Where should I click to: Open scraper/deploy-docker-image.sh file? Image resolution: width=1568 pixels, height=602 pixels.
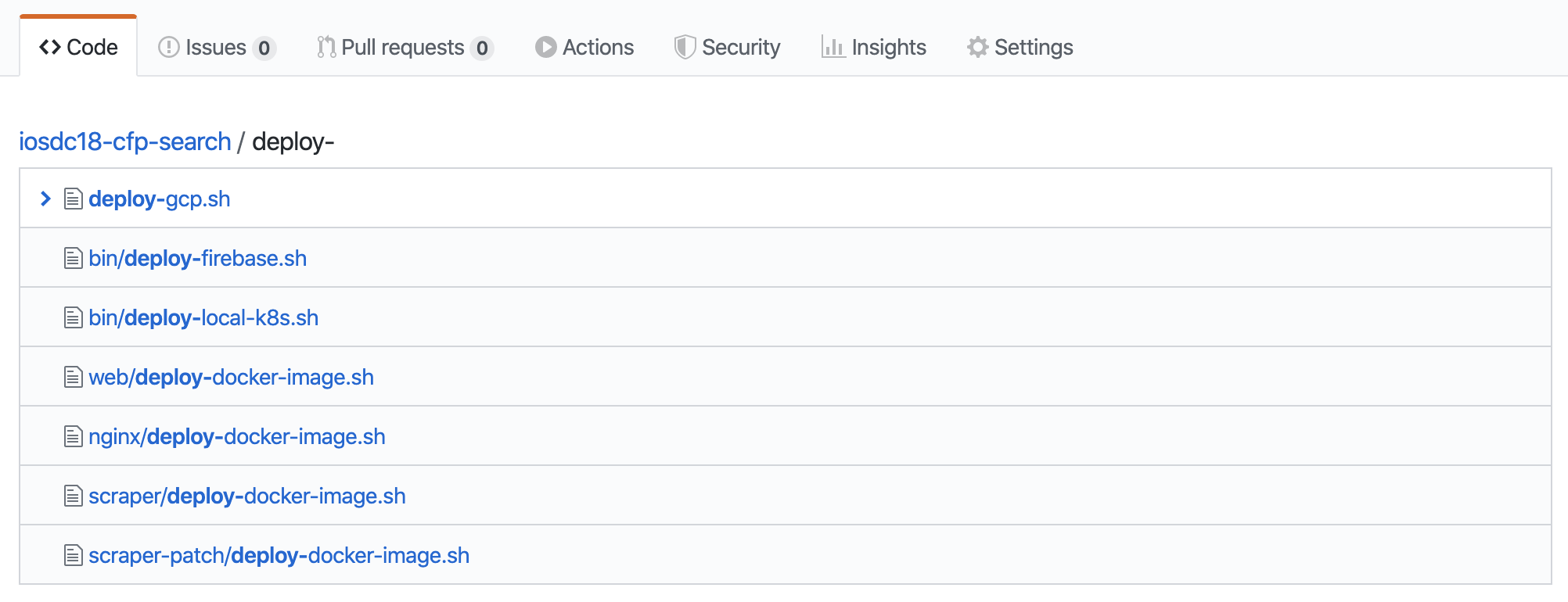pos(246,496)
